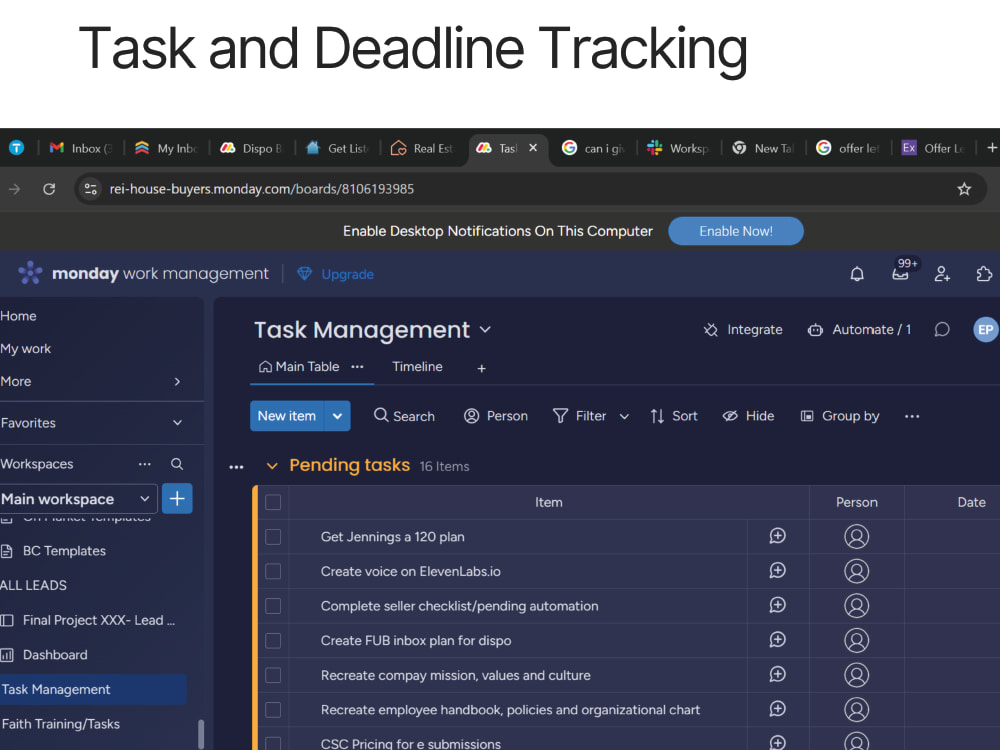Screen dimensions: 1000x750
Task: Open the Worksp Slack browser tab
Action: [x=679, y=148]
